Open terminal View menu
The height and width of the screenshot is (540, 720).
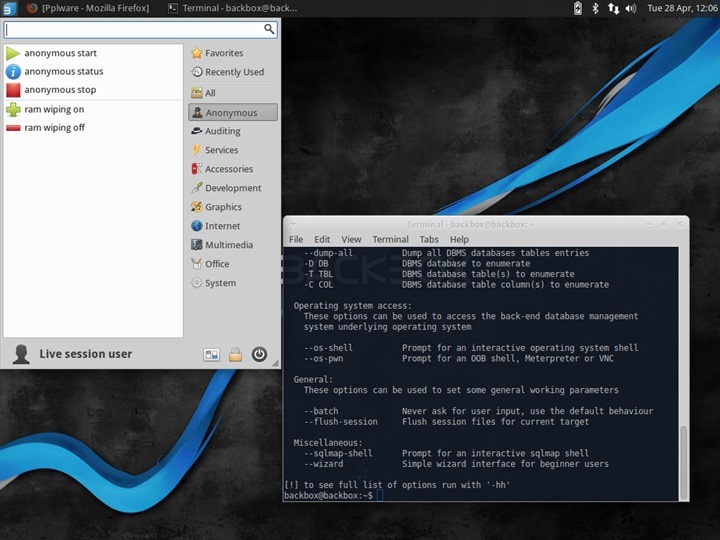[351, 239]
